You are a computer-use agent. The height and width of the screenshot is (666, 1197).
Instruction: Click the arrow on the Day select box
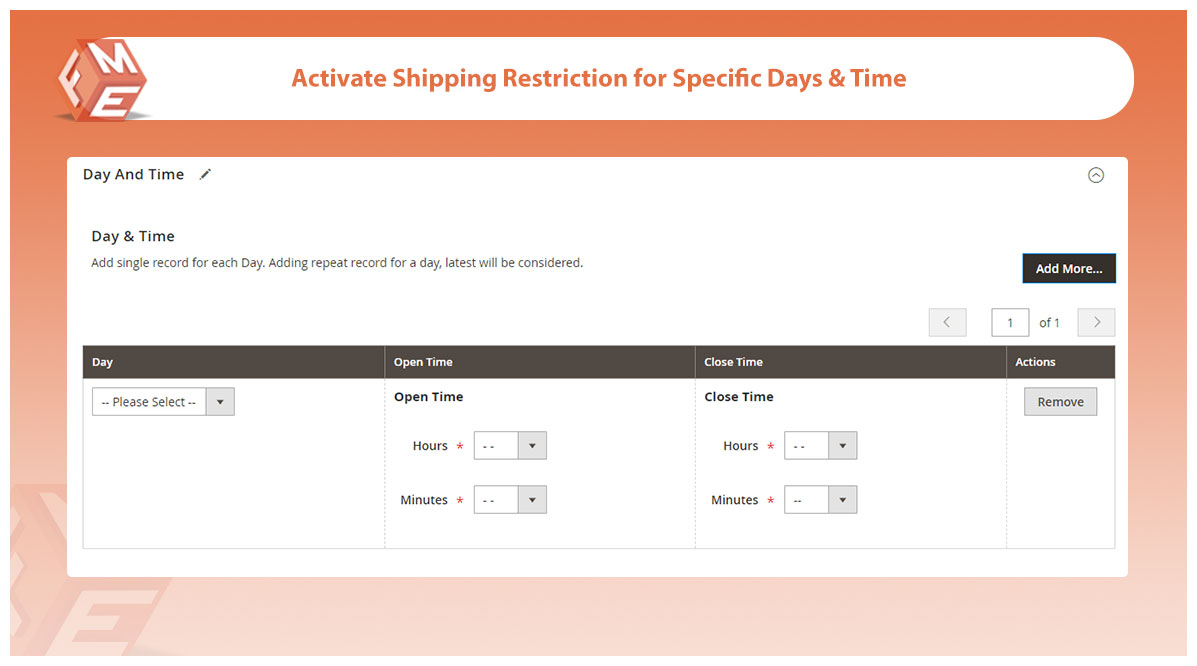point(220,402)
